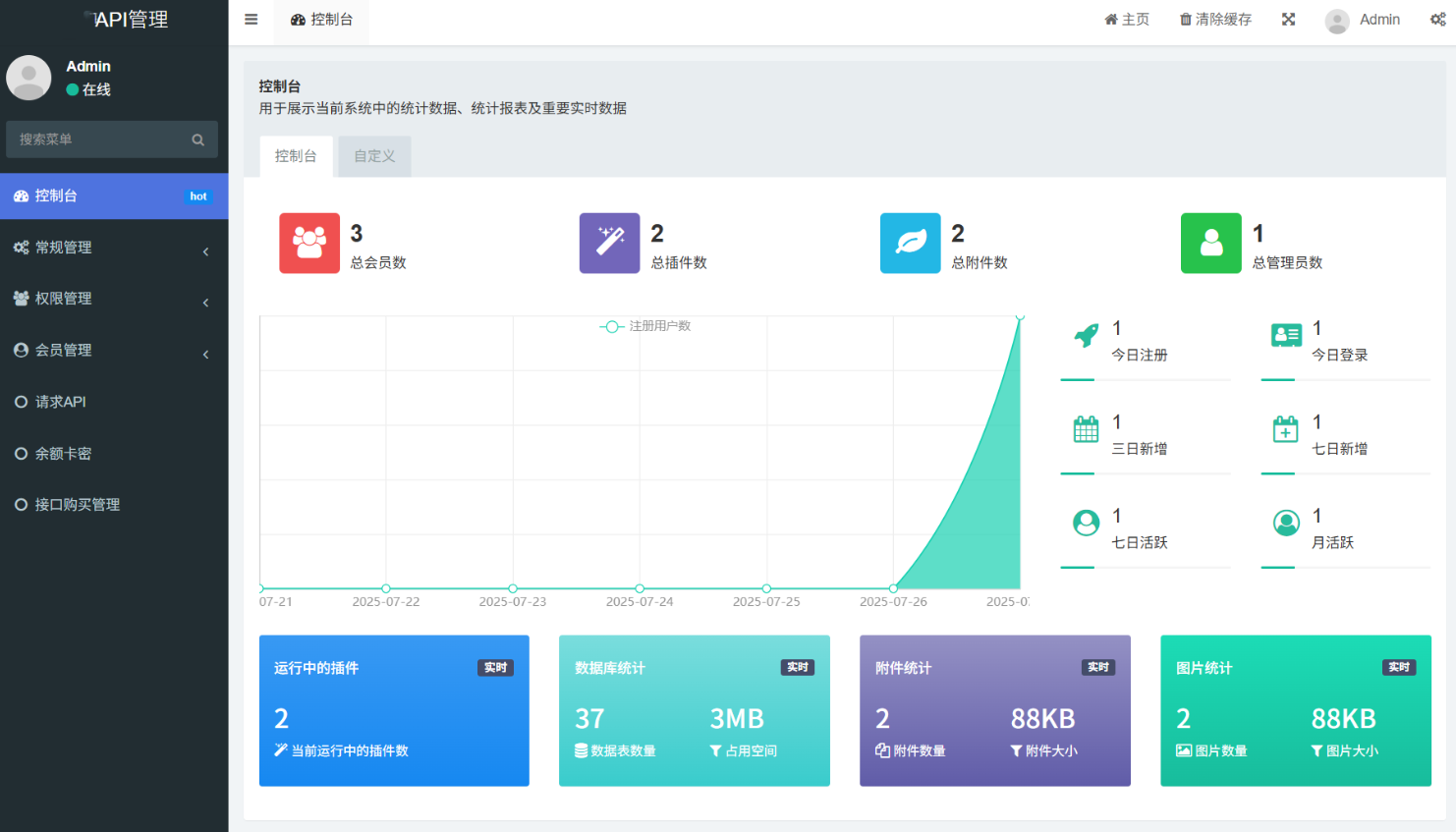Toggle the sidebar with the hamburger icon
Viewport: 1456px width, 832px height.
[x=251, y=20]
